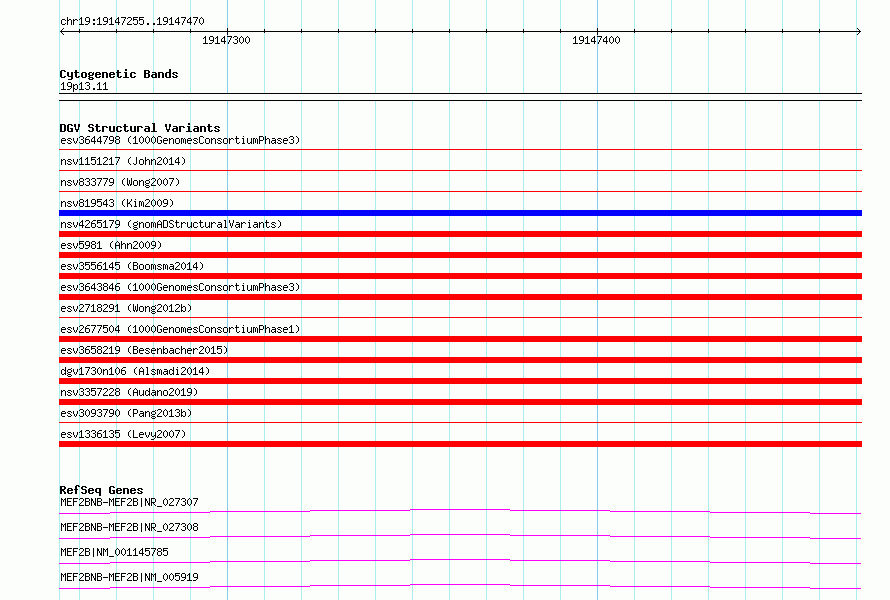Screen dimensions: 890x600
Task: Click the right arrow of the ruler
Action: (x=859, y=31)
